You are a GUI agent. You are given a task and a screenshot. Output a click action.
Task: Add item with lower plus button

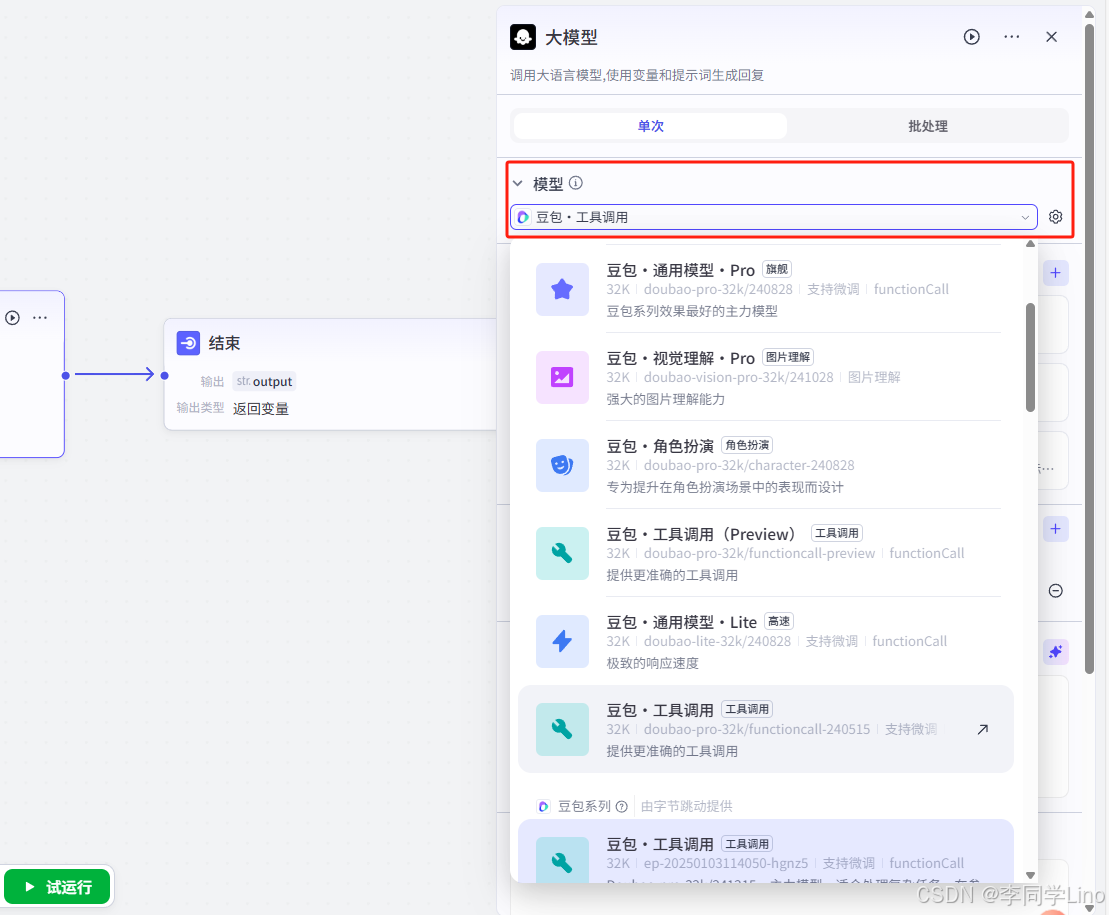[x=1055, y=529]
